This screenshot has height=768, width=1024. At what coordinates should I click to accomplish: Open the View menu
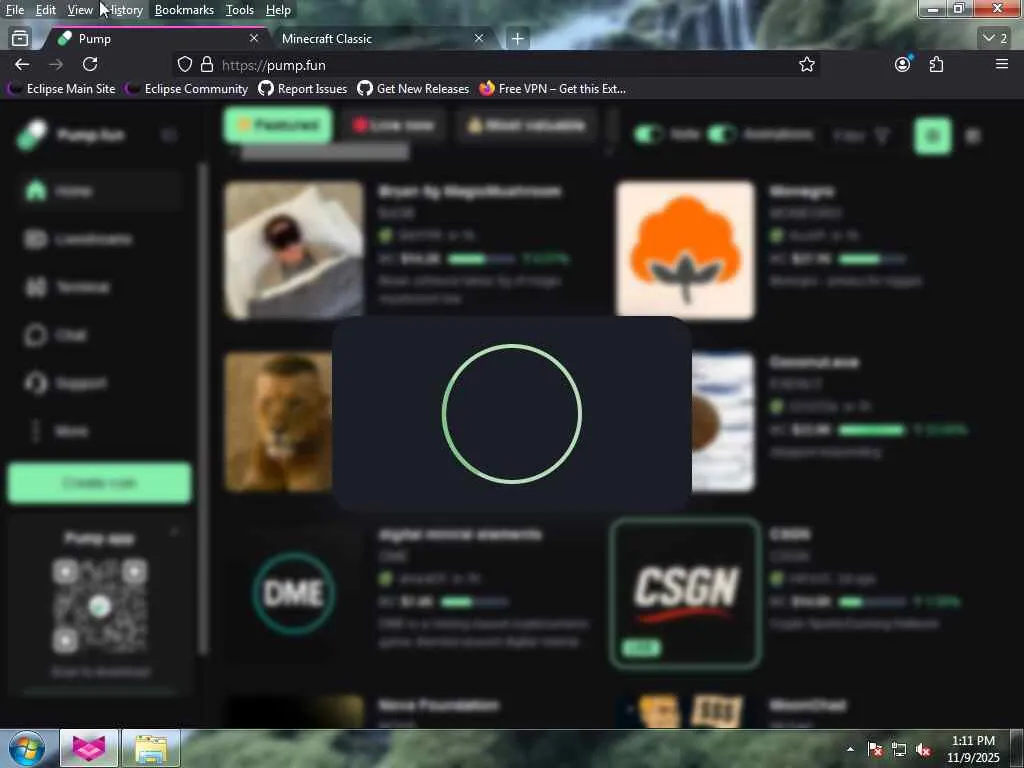(80, 10)
